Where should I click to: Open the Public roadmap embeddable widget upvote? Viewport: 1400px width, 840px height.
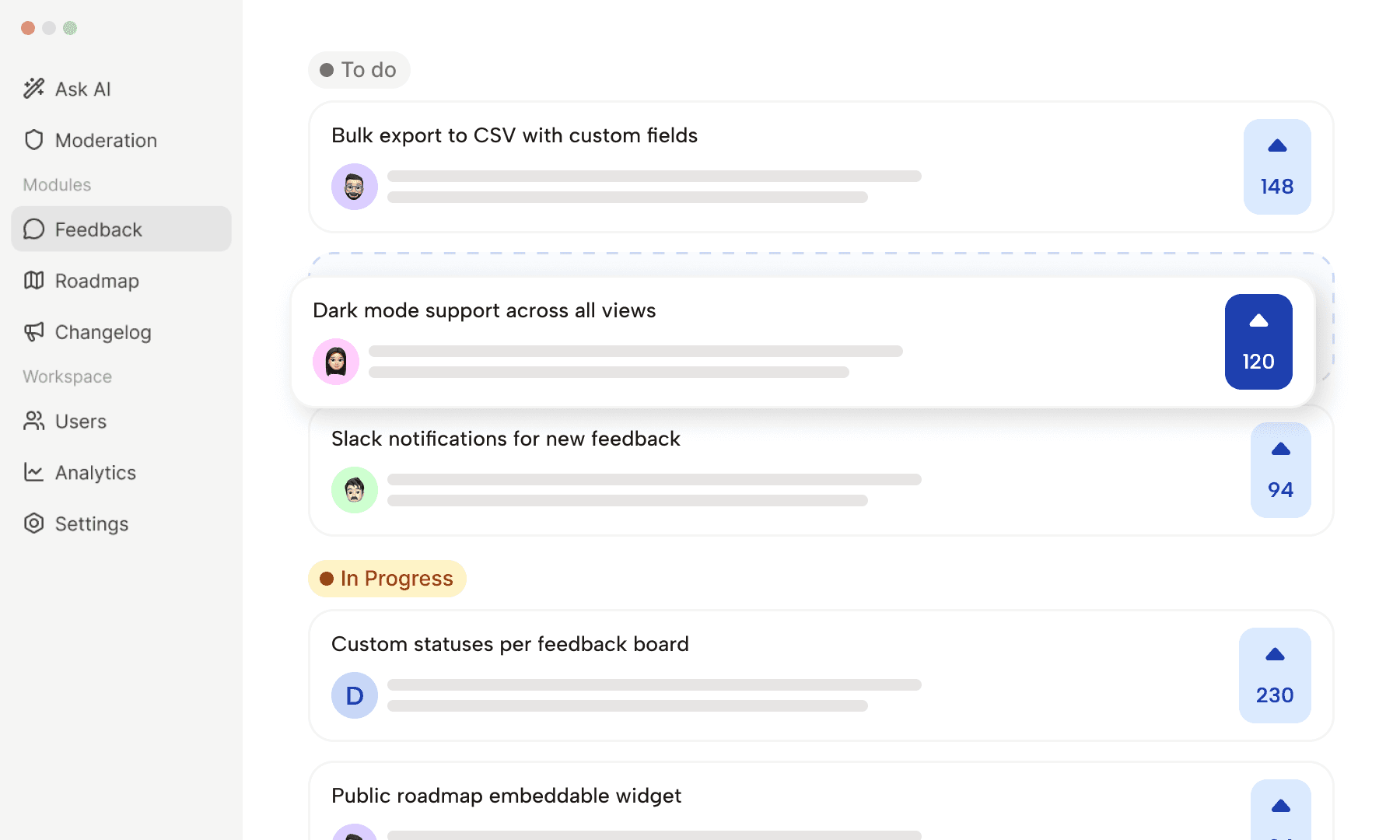[x=1280, y=809]
